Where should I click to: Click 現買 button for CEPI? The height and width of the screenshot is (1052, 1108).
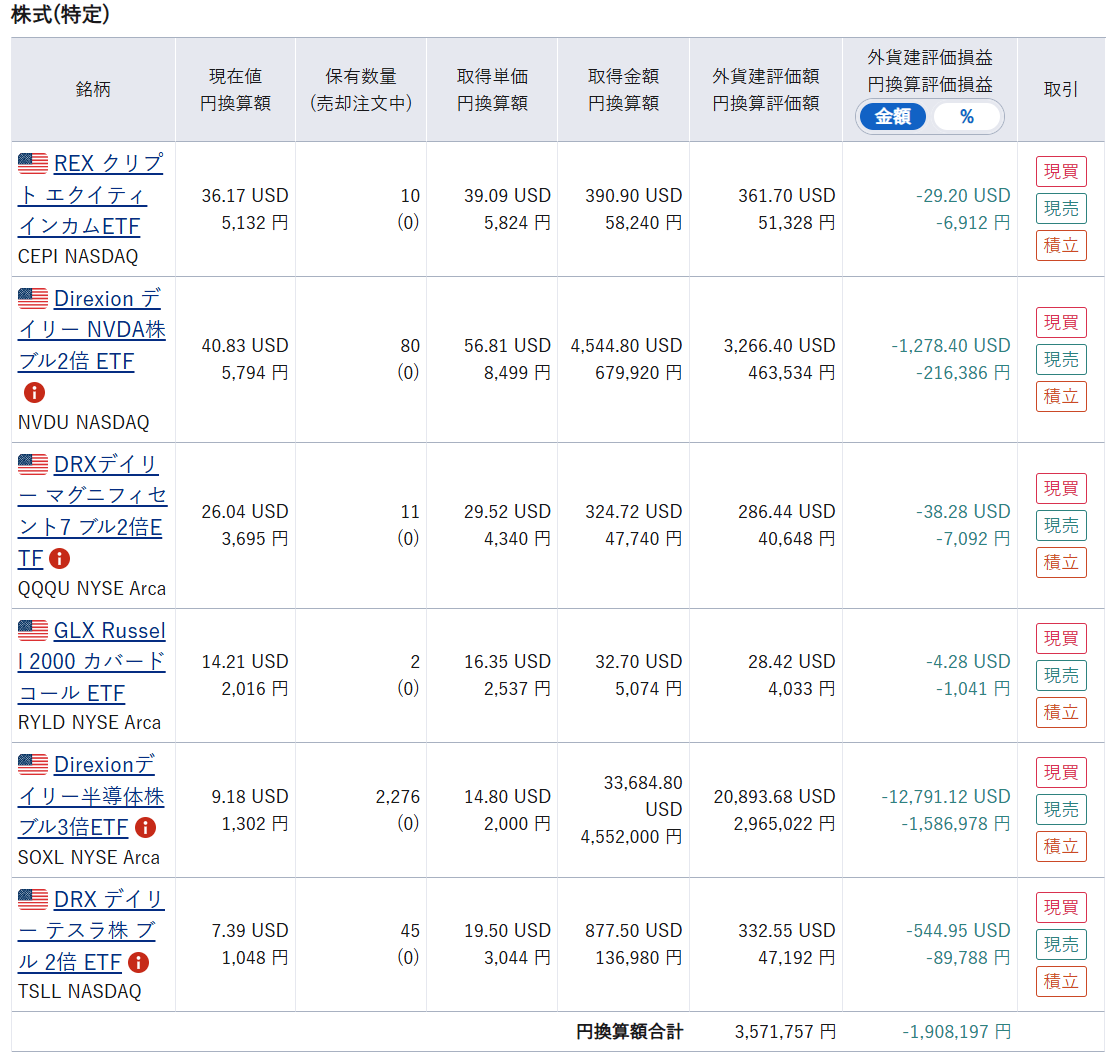1061,172
